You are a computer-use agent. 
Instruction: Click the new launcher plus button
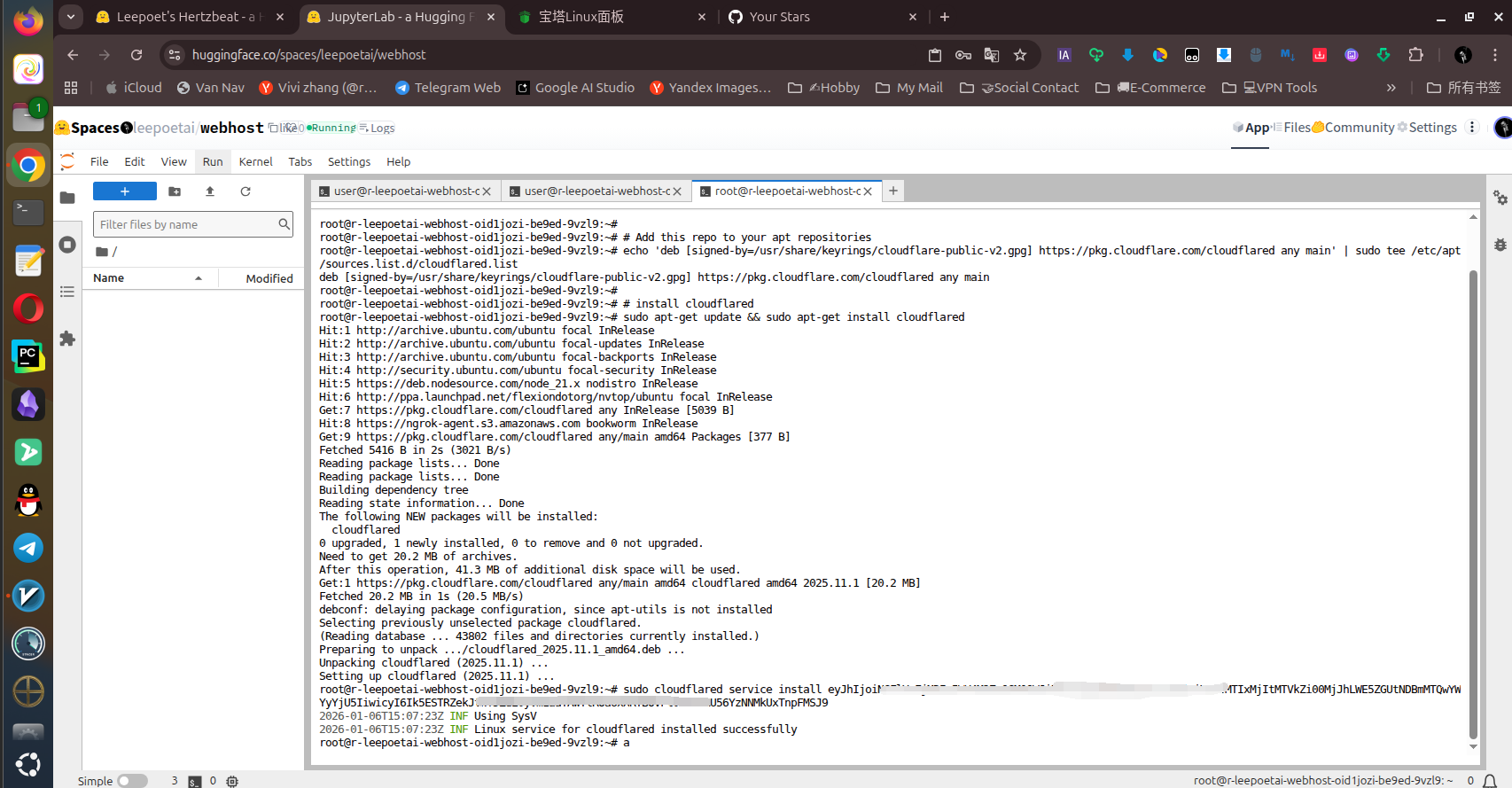124,191
